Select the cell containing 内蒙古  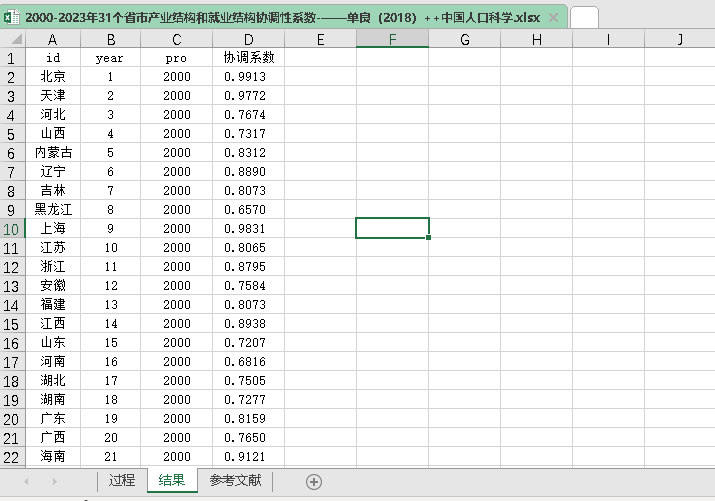[53, 153]
